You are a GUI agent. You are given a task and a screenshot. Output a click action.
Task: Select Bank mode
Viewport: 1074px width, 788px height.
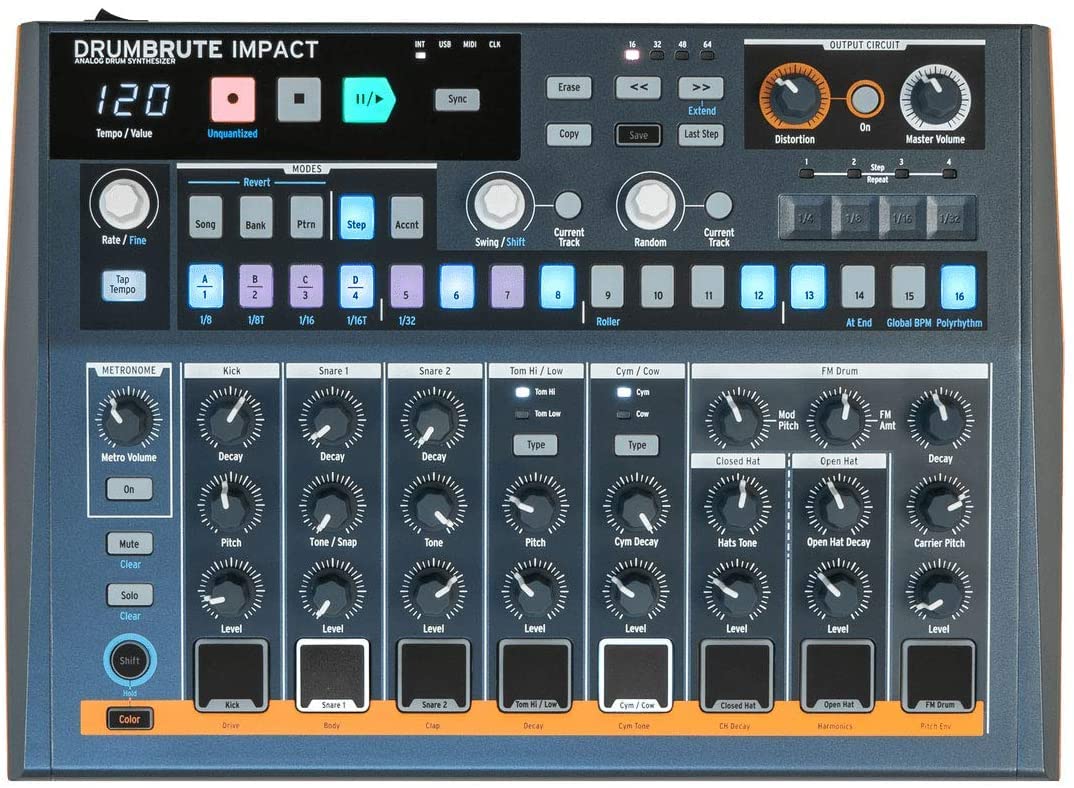pos(255,218)
